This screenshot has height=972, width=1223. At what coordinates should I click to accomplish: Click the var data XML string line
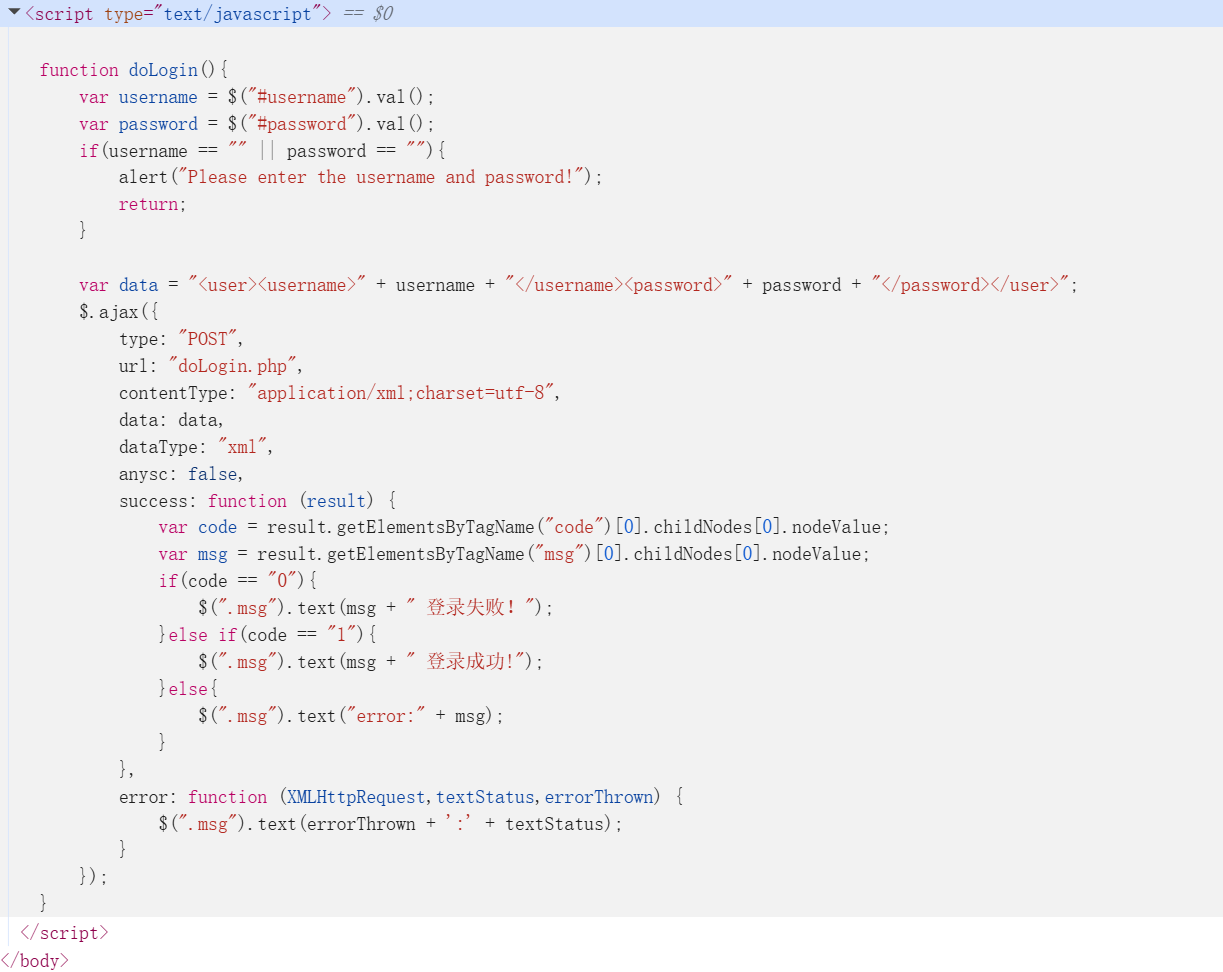579,285
